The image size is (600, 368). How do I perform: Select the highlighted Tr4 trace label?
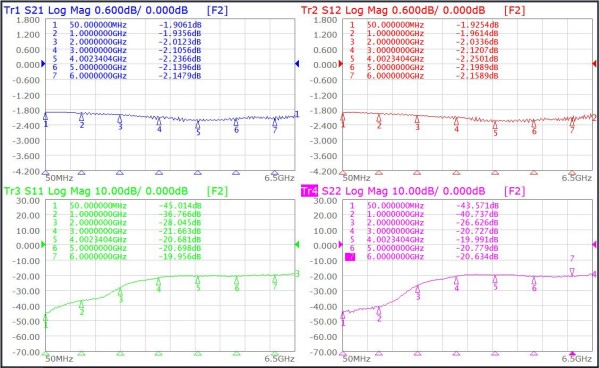pyautogui.click(x=309, y=191)
